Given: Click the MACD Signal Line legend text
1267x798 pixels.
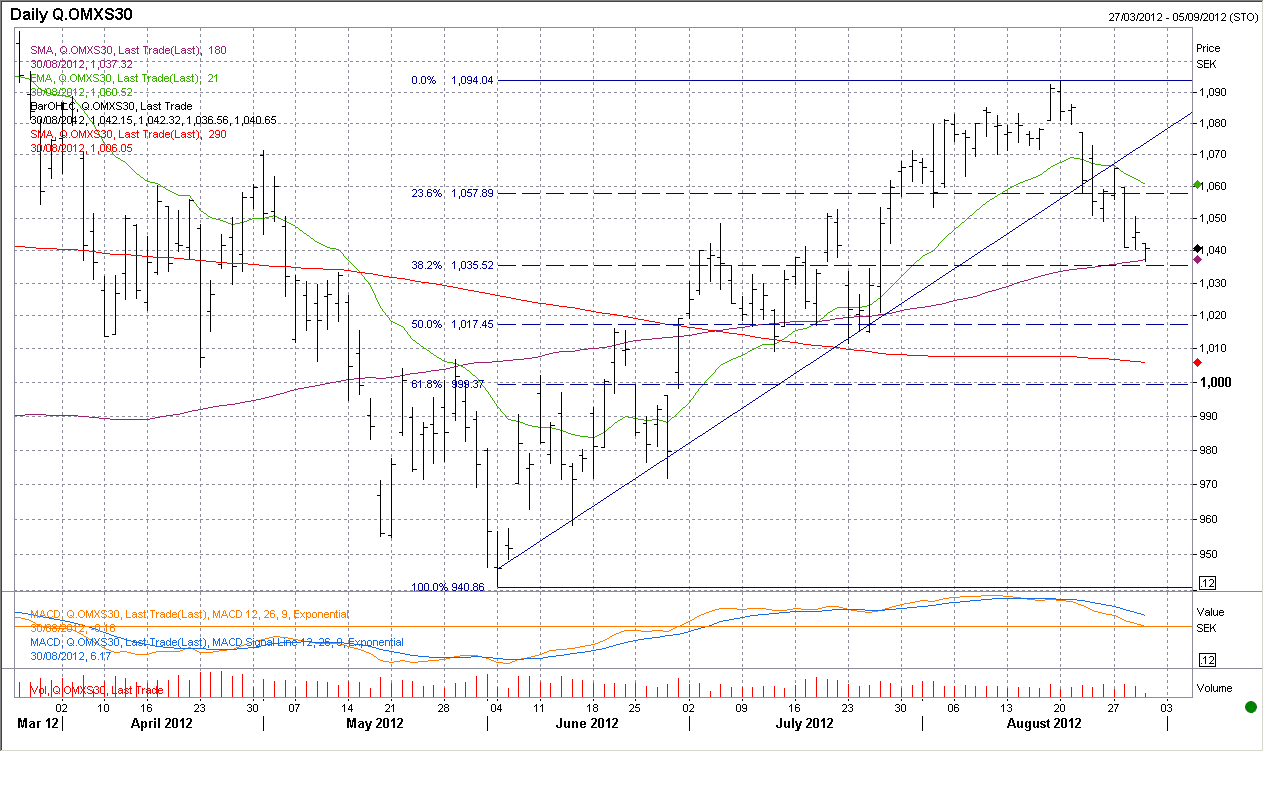Looking at the screenshot, I should [x=217, y=642].
